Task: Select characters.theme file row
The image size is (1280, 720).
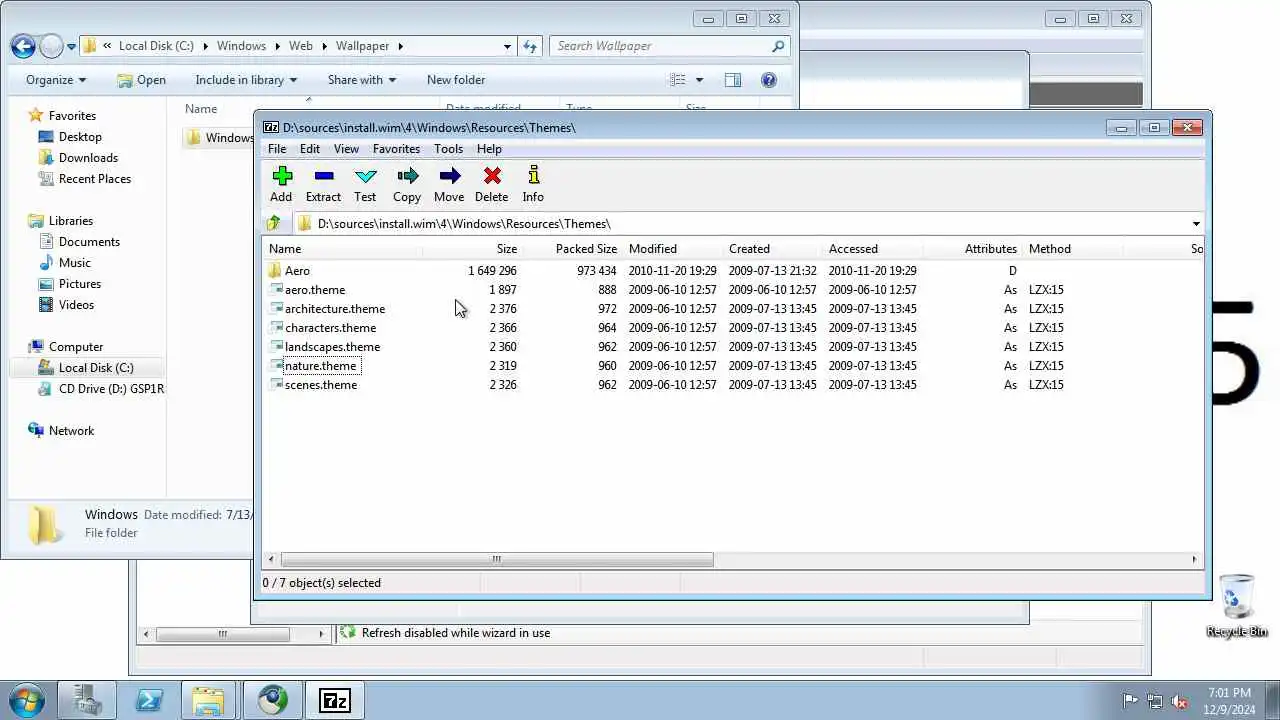Action: (x=734, y=328)
